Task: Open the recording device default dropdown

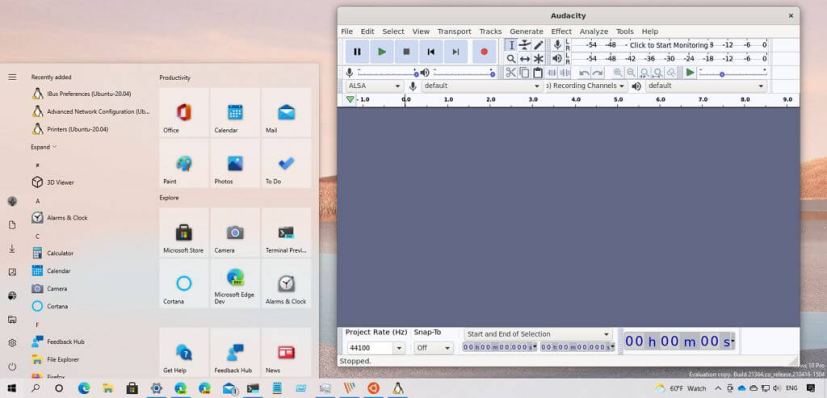Action: (482, 86)
